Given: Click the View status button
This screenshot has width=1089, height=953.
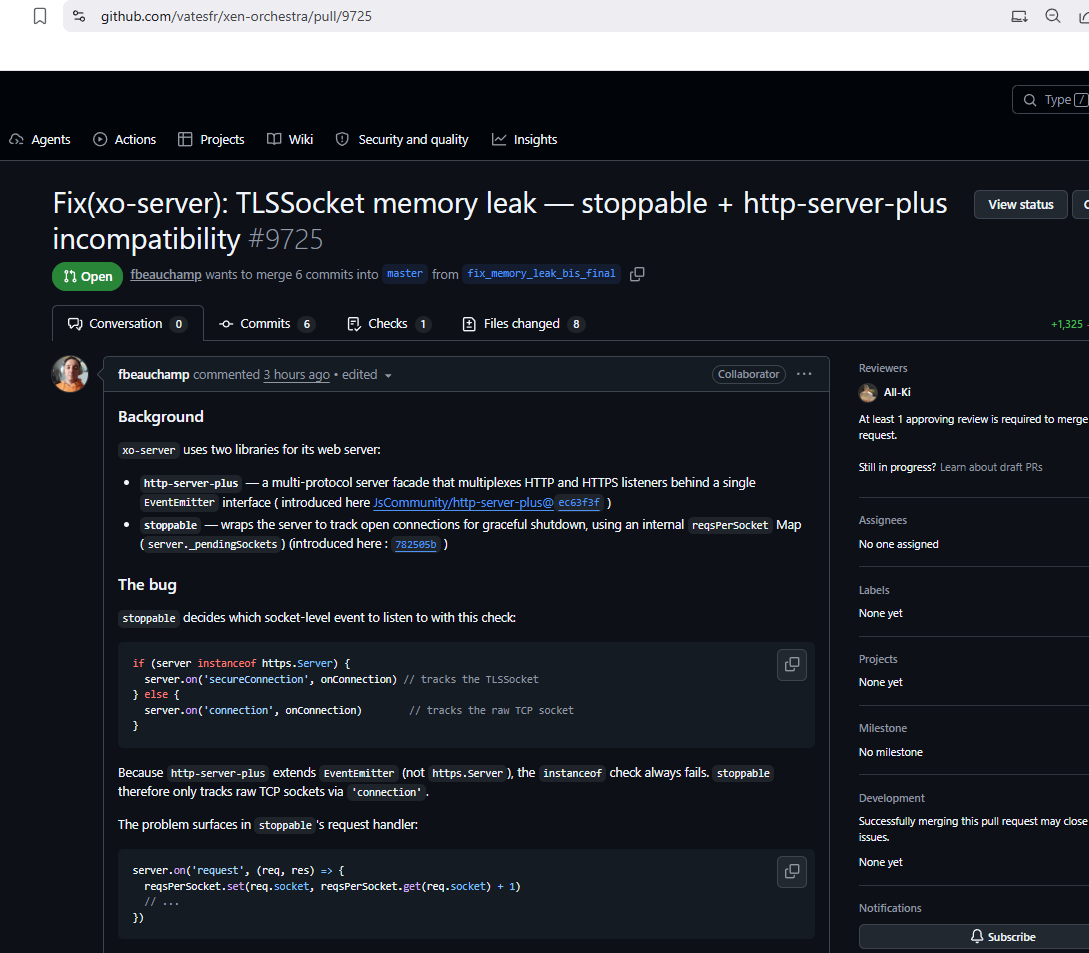Looking at the screenshot, I should pyautogui.click(x=1020, y=204).
